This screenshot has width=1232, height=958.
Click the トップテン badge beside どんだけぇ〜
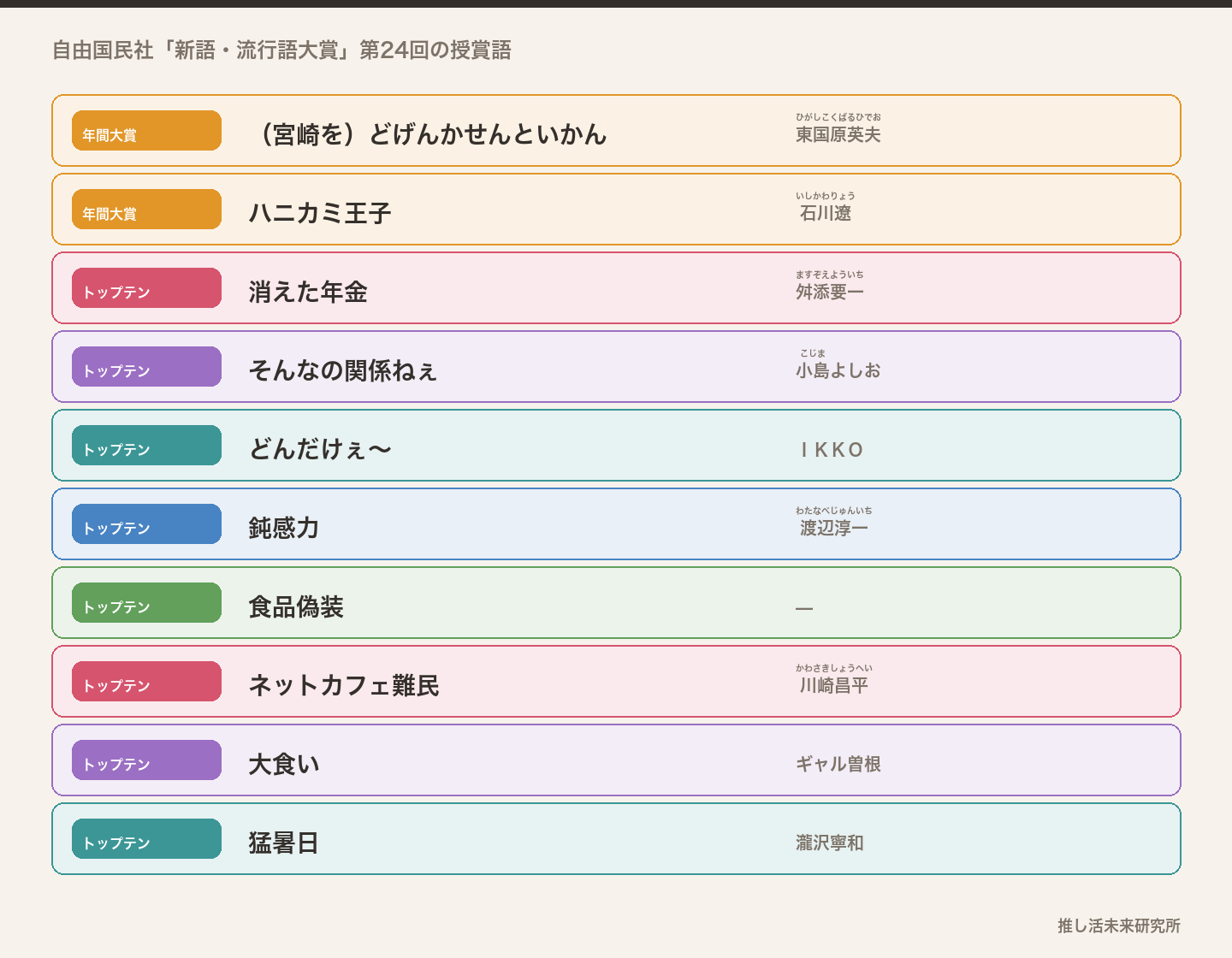146,446
